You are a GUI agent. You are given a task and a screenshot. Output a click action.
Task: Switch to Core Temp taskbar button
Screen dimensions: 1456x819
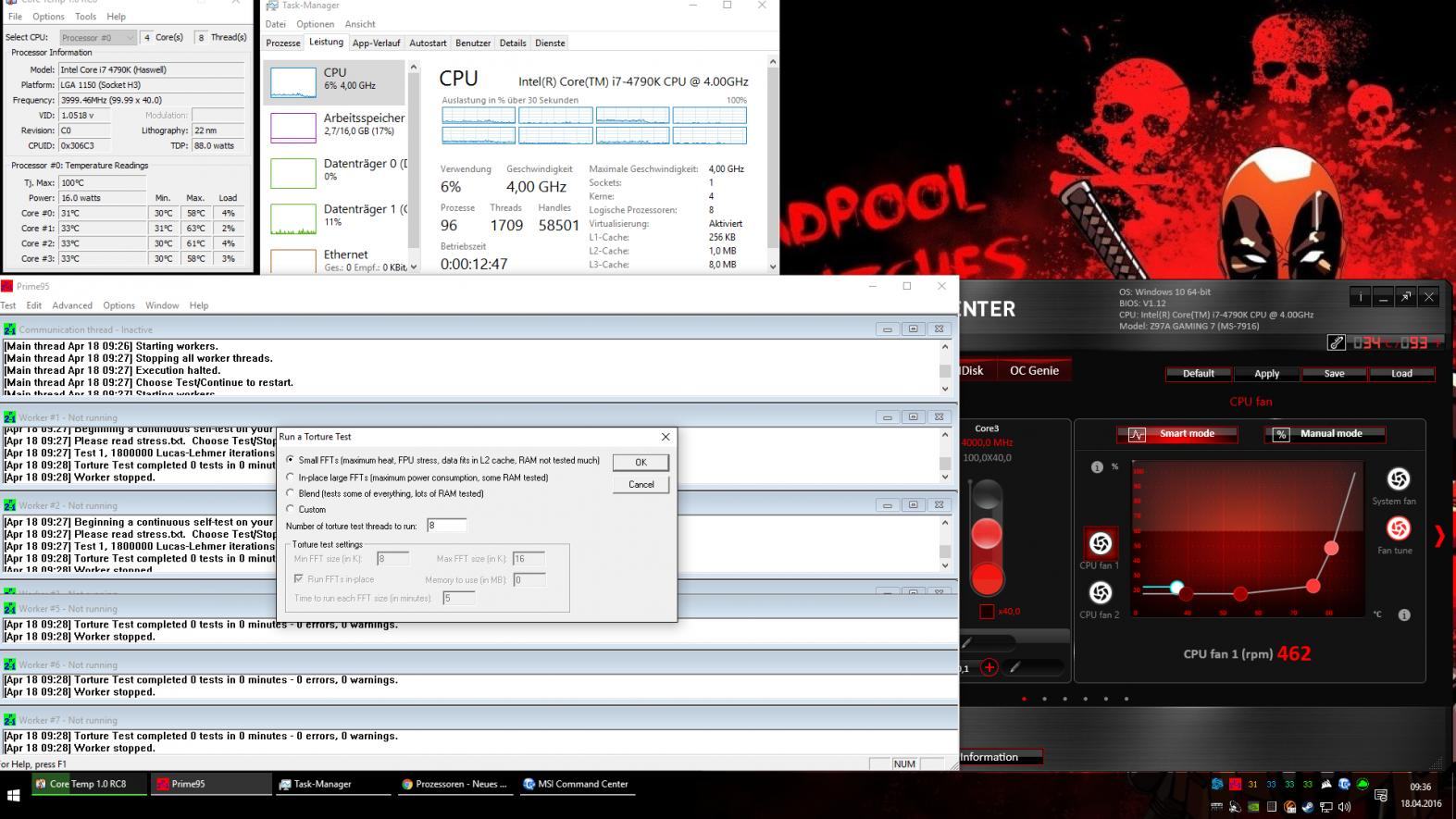click(88, 784)
